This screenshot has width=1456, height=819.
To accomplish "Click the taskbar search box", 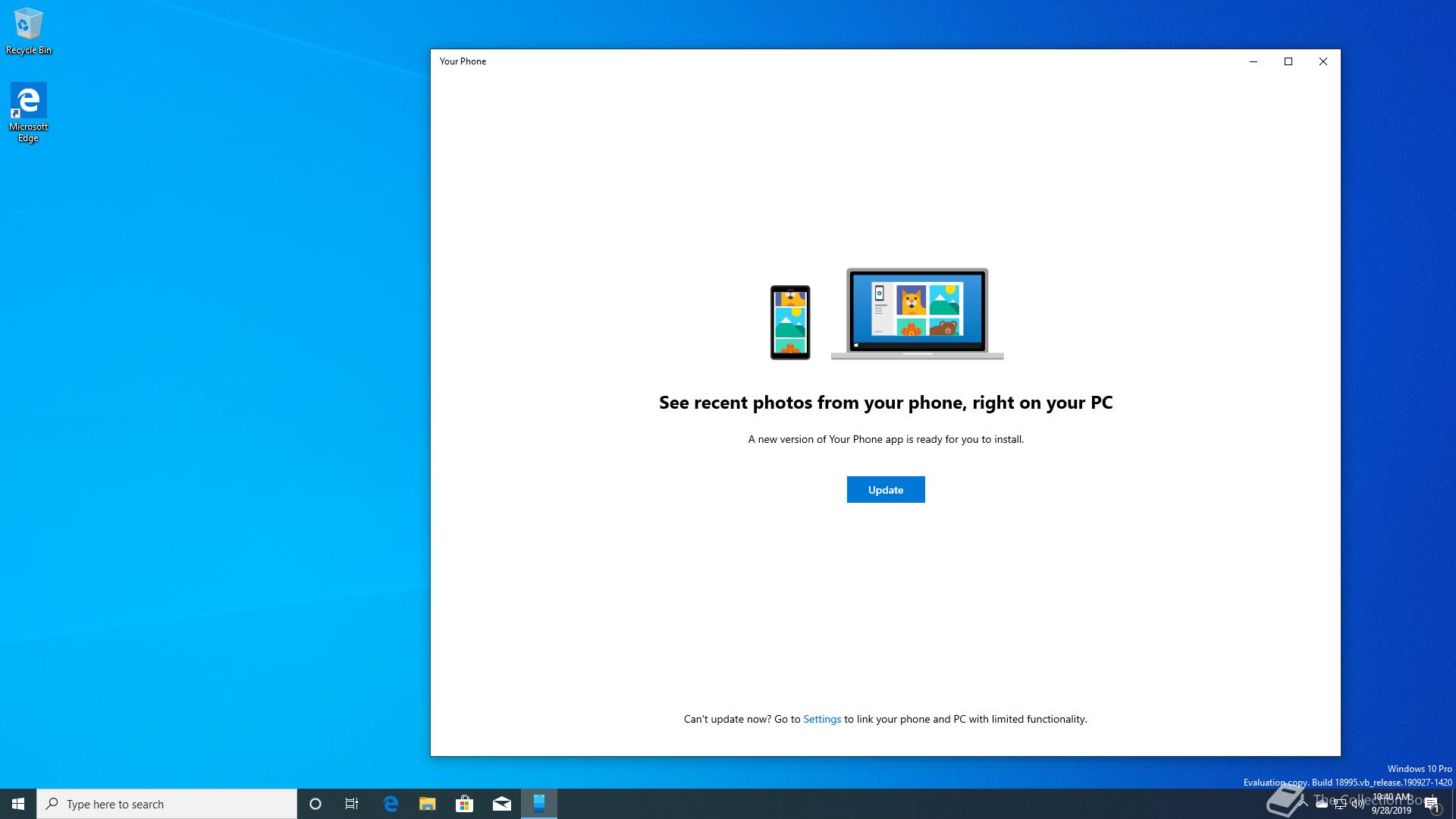I will pyautogui.click(x=167, y=804).
